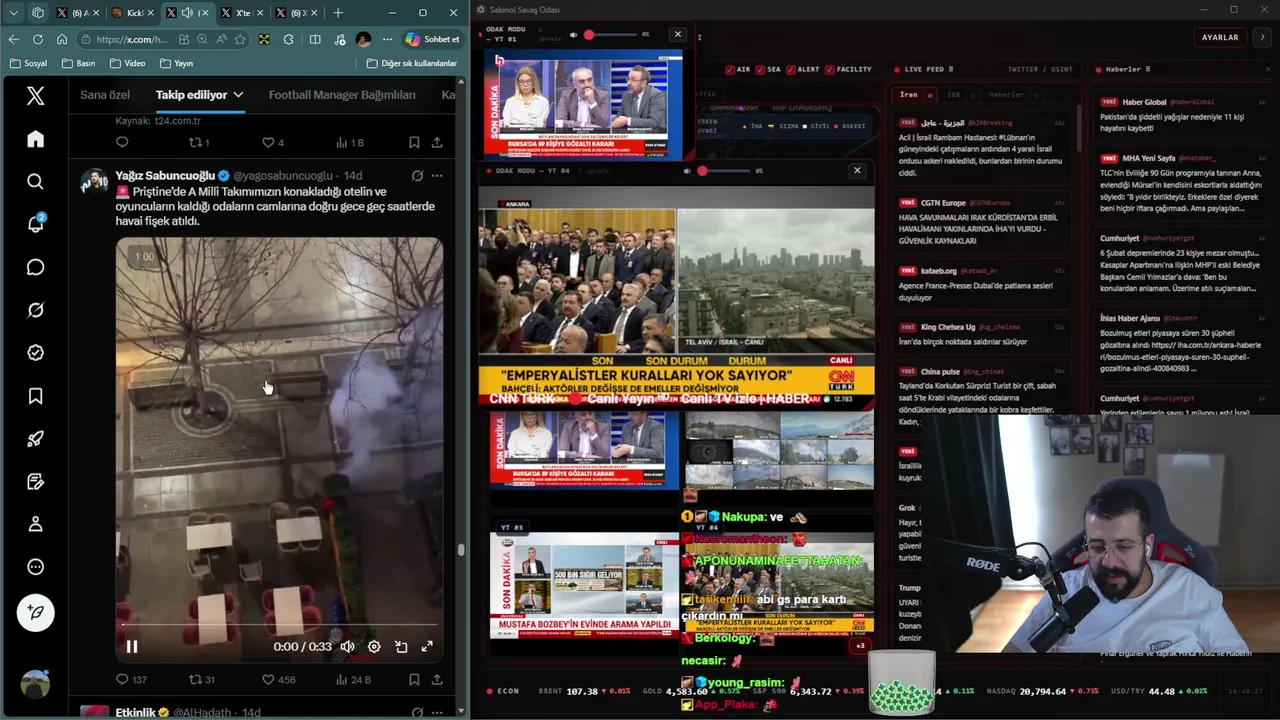This screenshot has height=720, width=1280.
Task: Open the t24.com.tr source link
Action: pos(177,120)
